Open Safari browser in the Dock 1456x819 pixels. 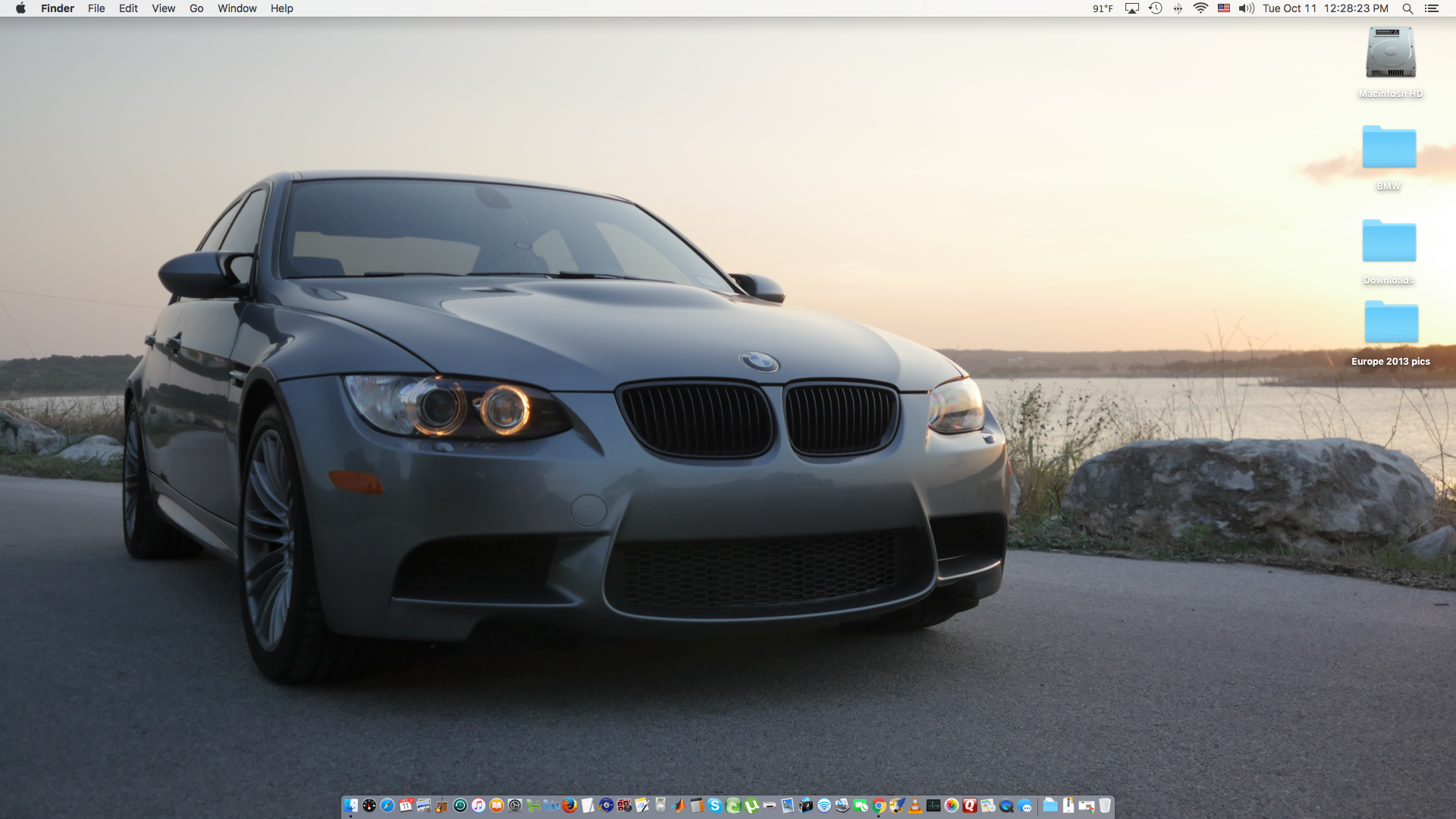coord(388,805)
